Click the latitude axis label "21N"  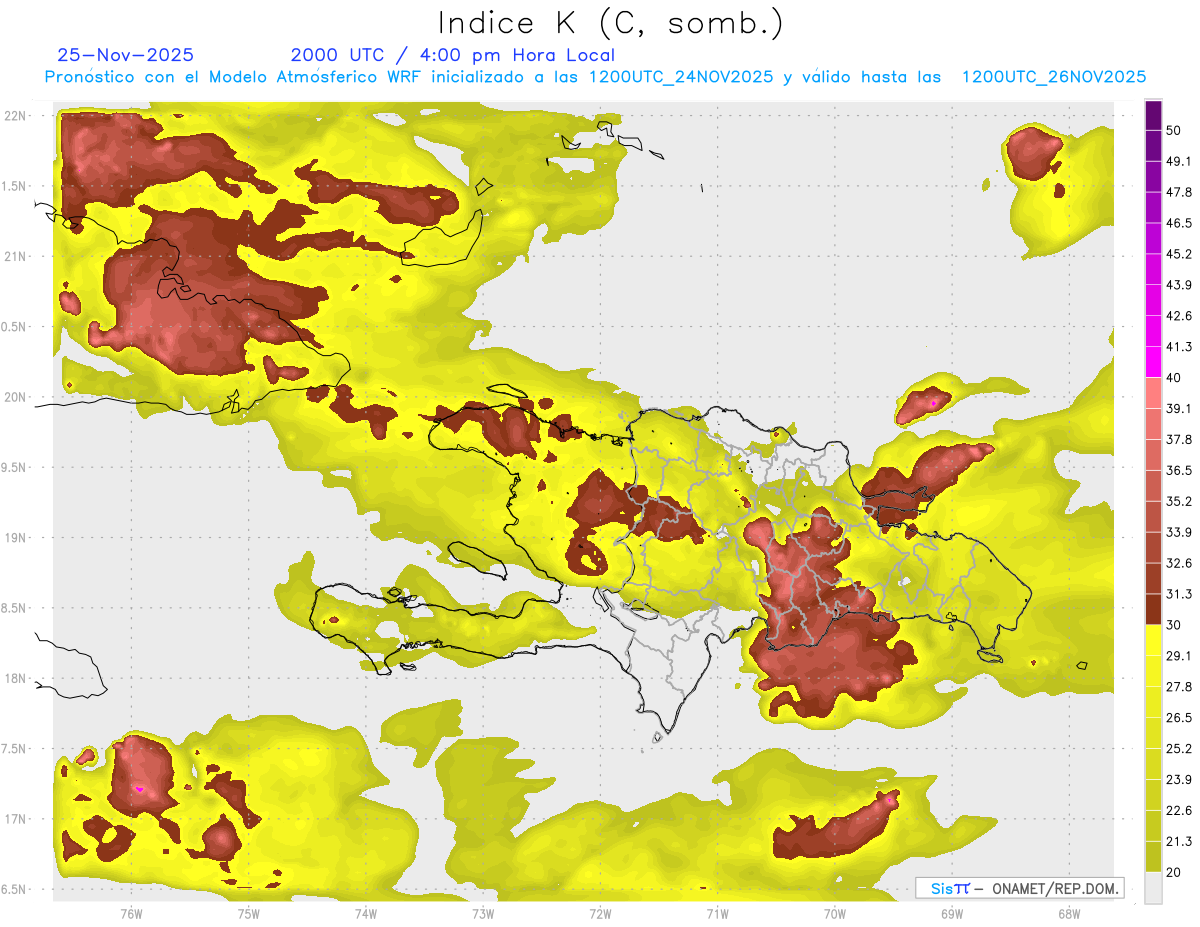(x=14, y=256)
